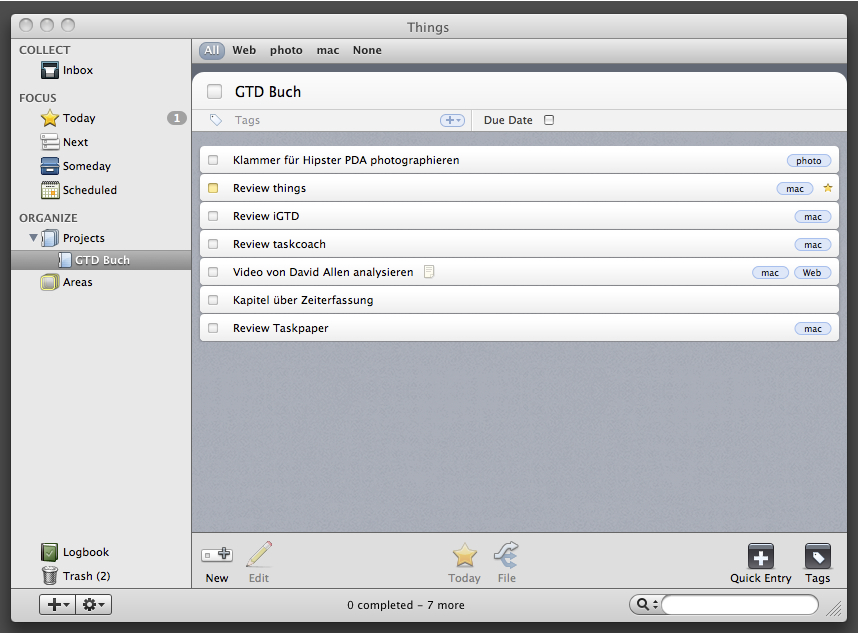Open the Trash
Screen dimensions: 858x633
(x=50, y=576)
